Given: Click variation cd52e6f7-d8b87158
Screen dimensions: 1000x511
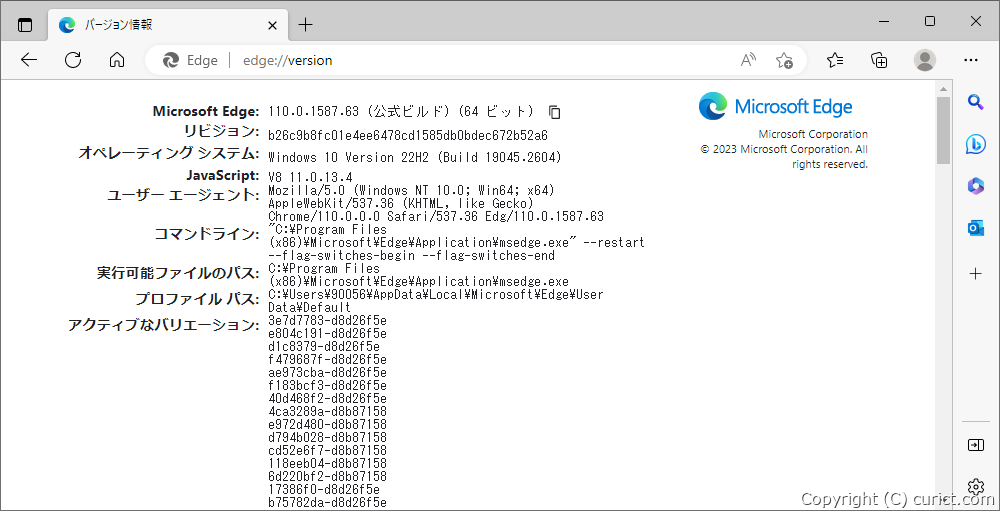Looking at the screenshot, I should [x=327, y=450].
